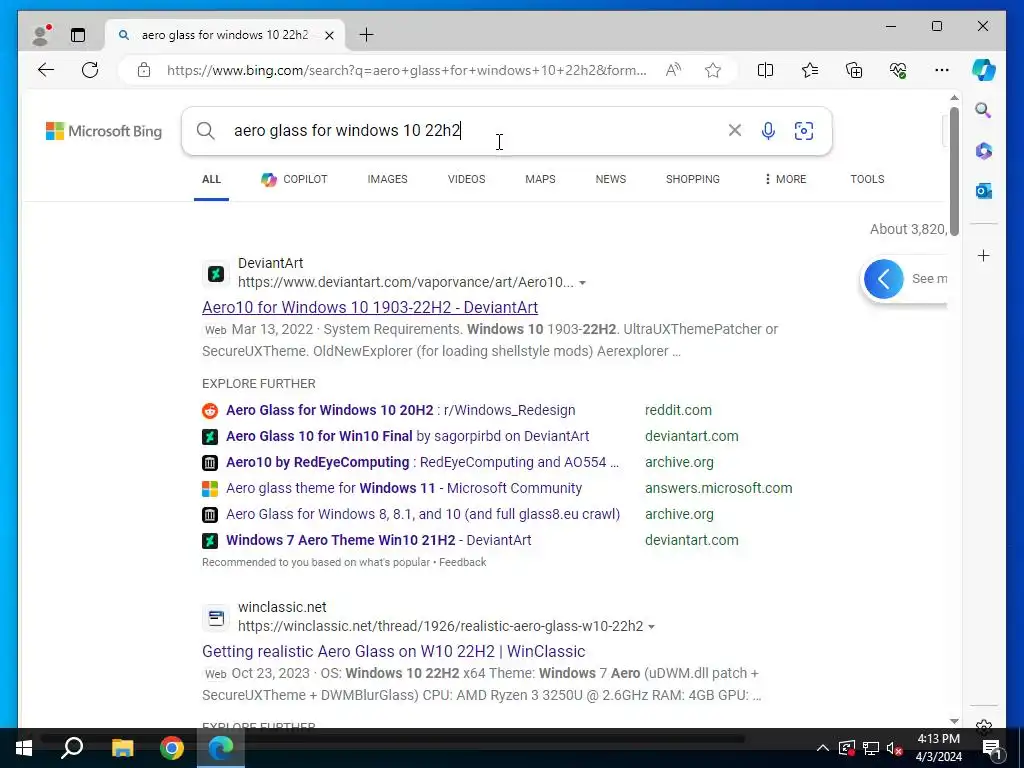The width and height of the screenshot is (1024, 768).
Task: Open Aero Glass for Windows 10 20H2 reddit link
Action: 400,410
